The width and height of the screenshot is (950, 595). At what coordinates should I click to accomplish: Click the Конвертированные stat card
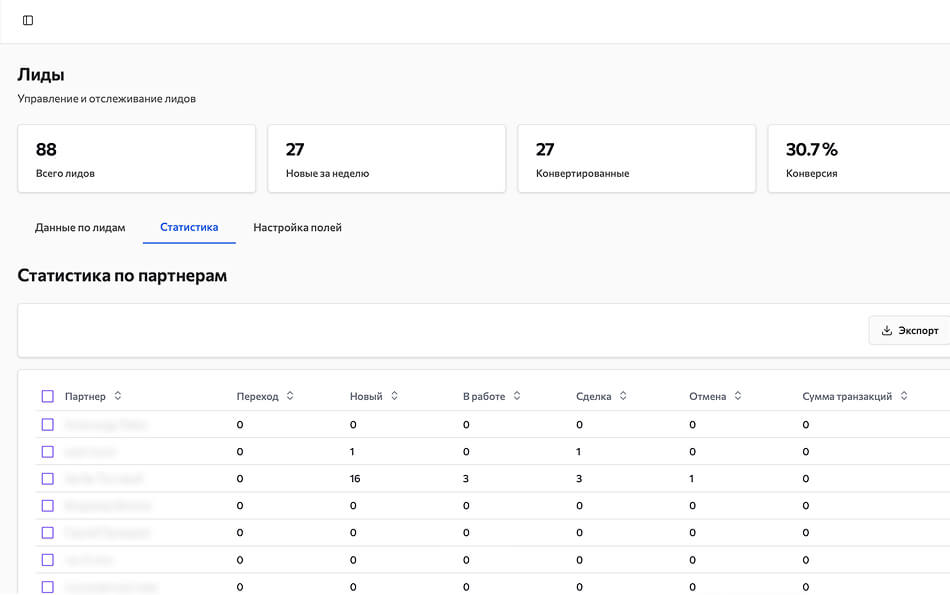pyautogui.click(x=636, y=159)
